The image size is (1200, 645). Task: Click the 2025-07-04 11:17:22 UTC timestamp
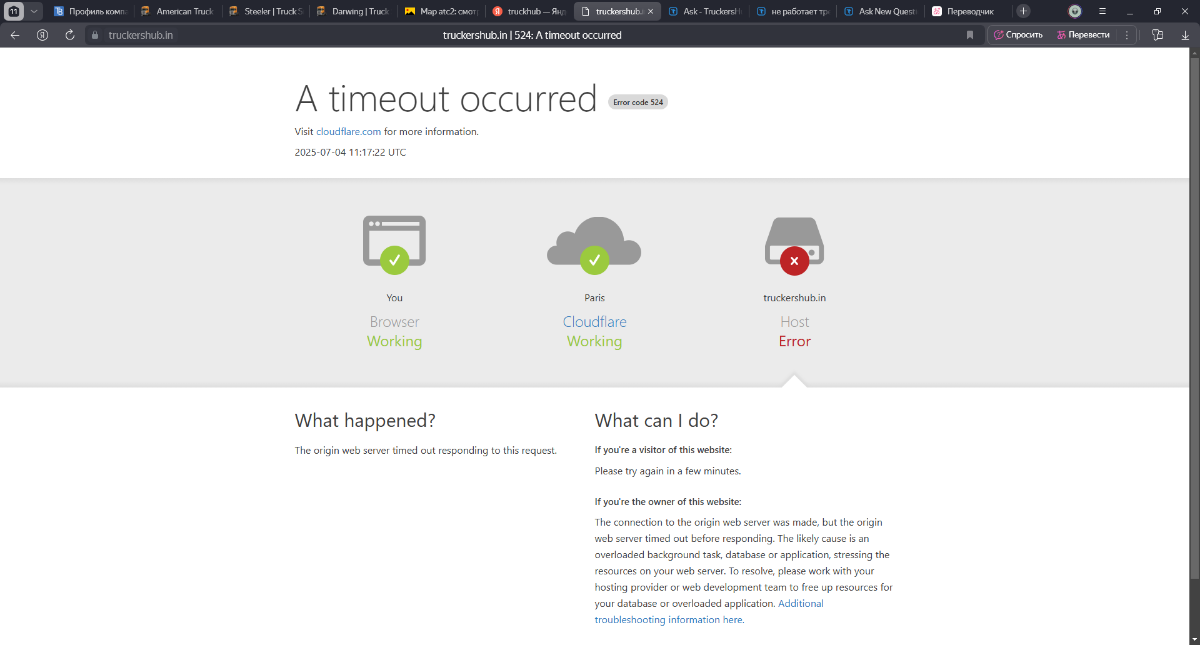350,152
